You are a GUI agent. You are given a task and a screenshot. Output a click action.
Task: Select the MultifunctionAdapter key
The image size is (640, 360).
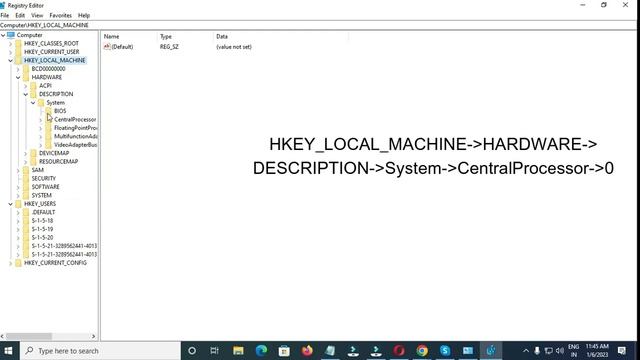pyautogui.click(x=76, y=136)
